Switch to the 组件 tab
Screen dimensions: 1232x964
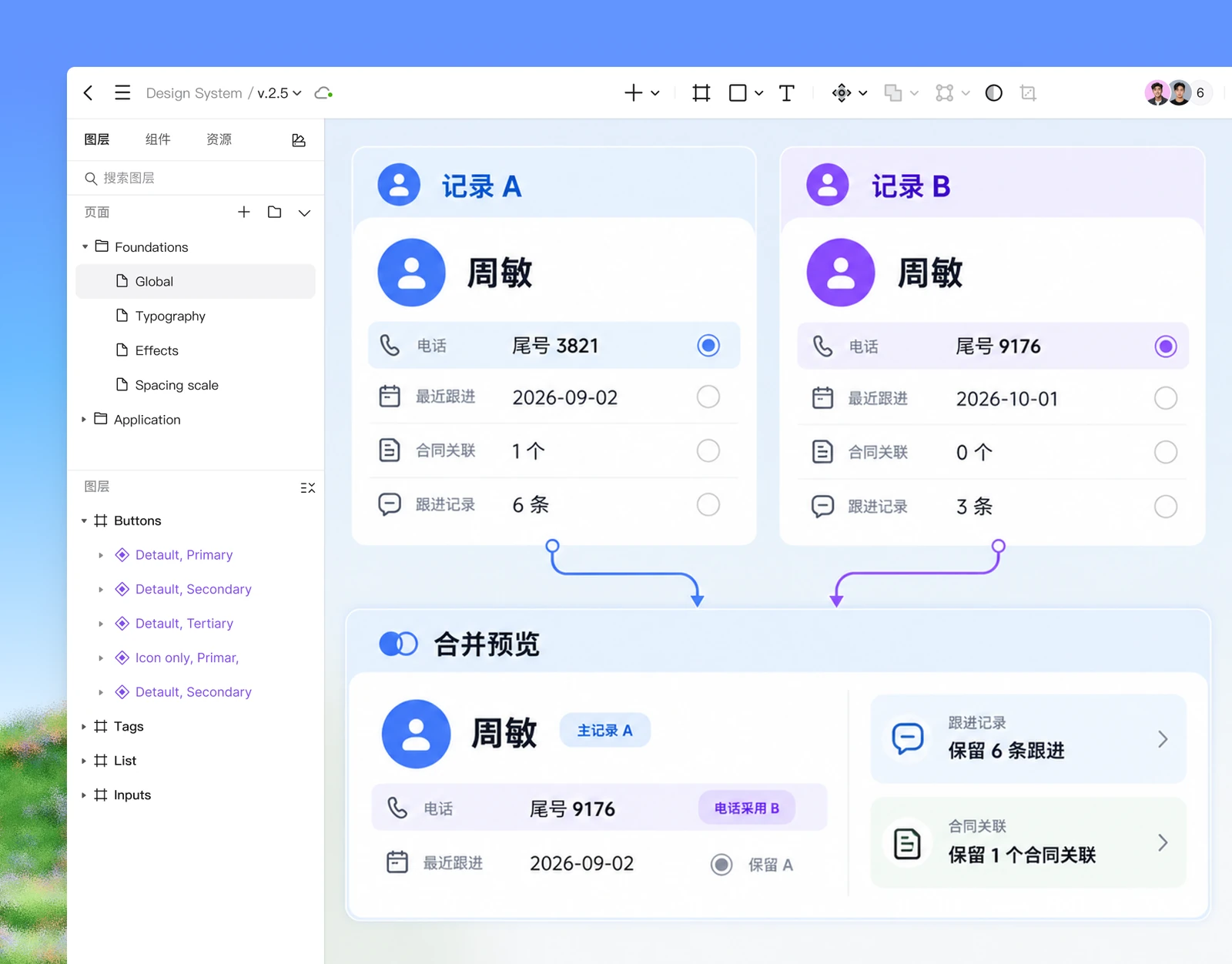point(158,139)
